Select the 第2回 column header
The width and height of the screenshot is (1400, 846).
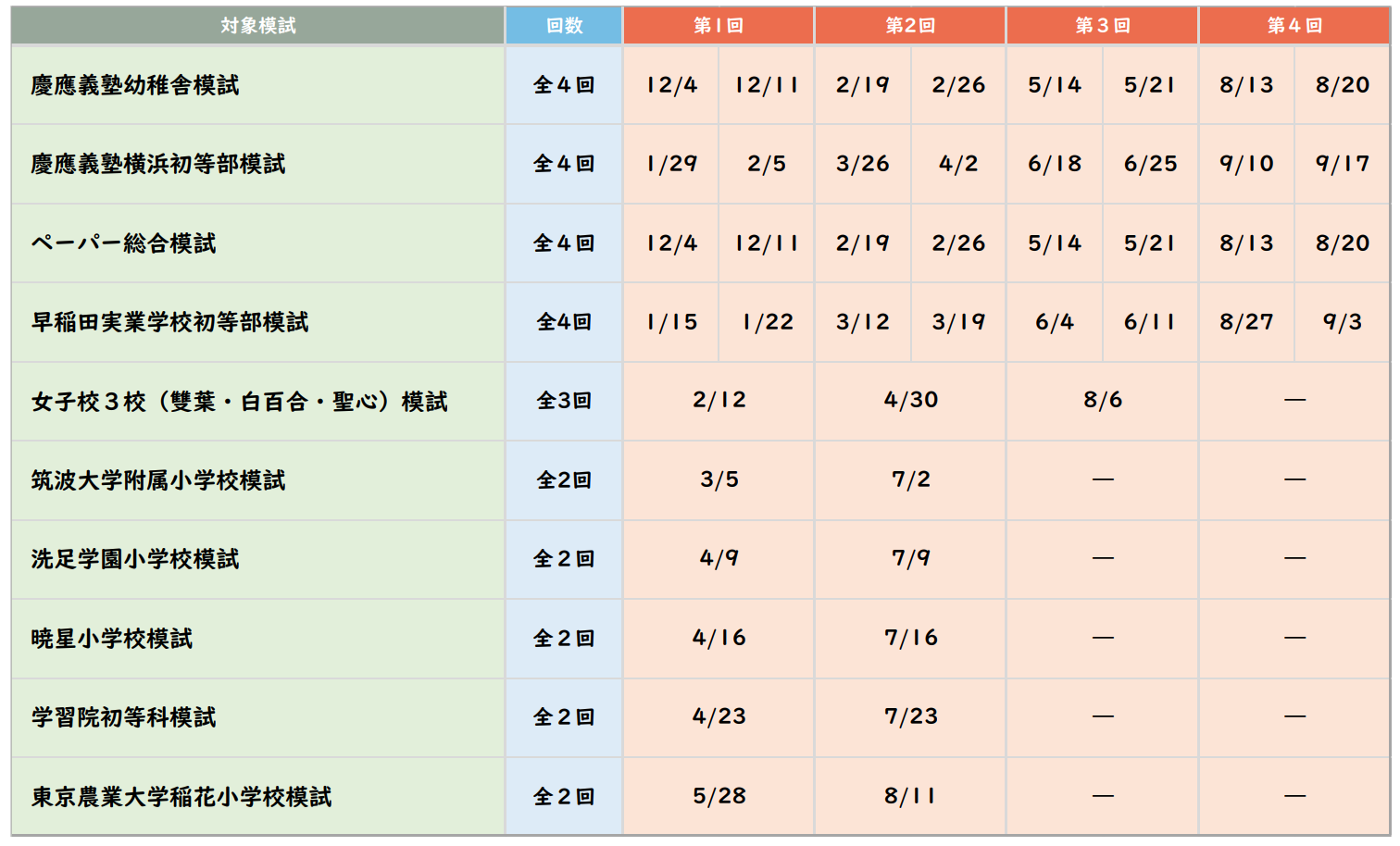click(x=910, y=26)
